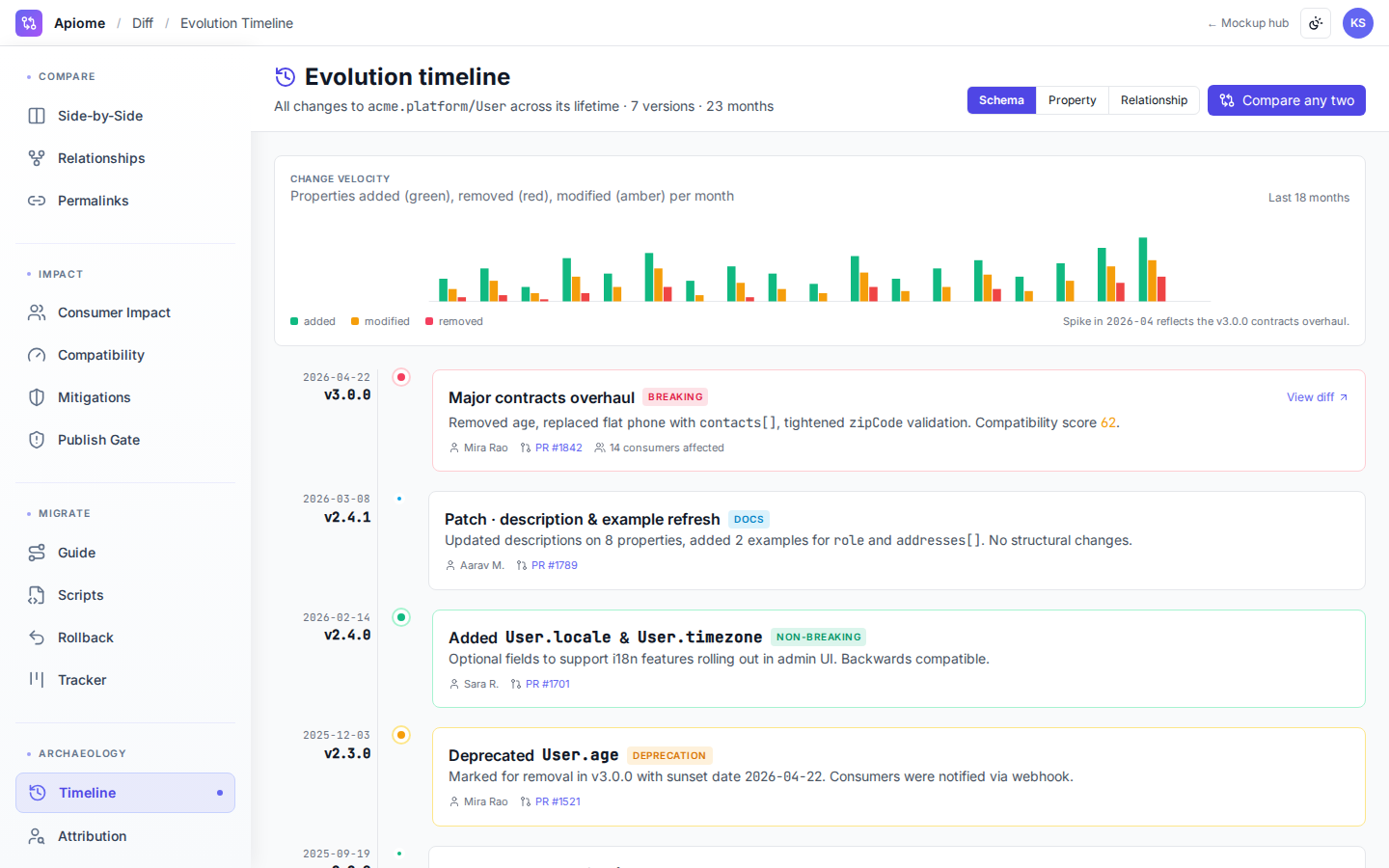The width and height of the screenshot is (1389, 868).
Task: Click the NON-BREAKING badge
Action: (818, 637)
